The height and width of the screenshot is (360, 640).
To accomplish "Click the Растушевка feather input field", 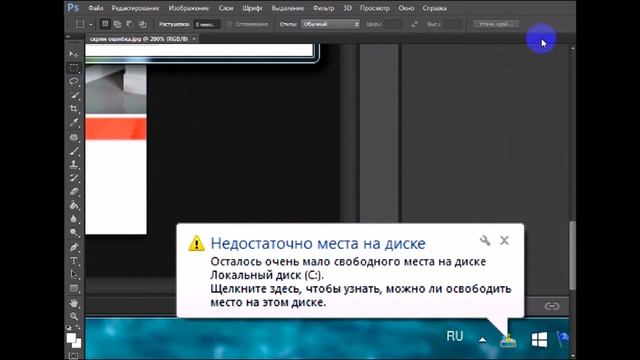I will pyautogui.click(x=207, y=24).
